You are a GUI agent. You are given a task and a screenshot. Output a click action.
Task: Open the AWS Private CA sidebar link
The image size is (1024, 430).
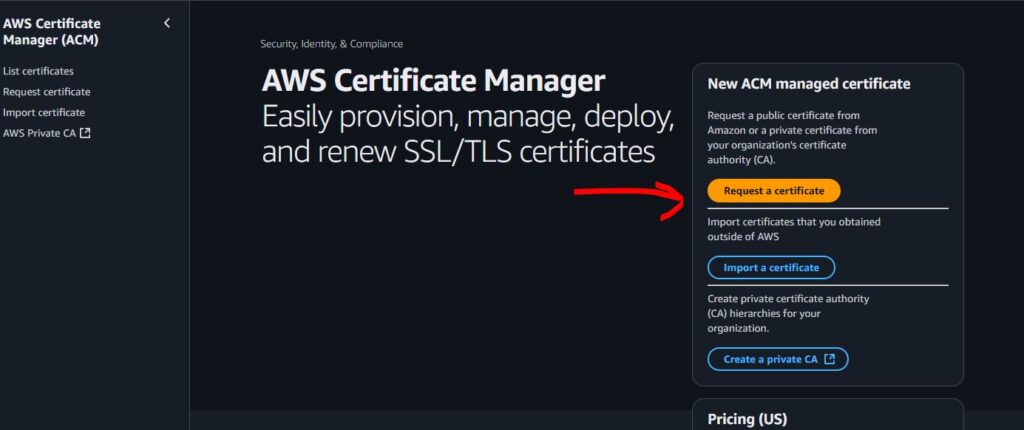39,133
